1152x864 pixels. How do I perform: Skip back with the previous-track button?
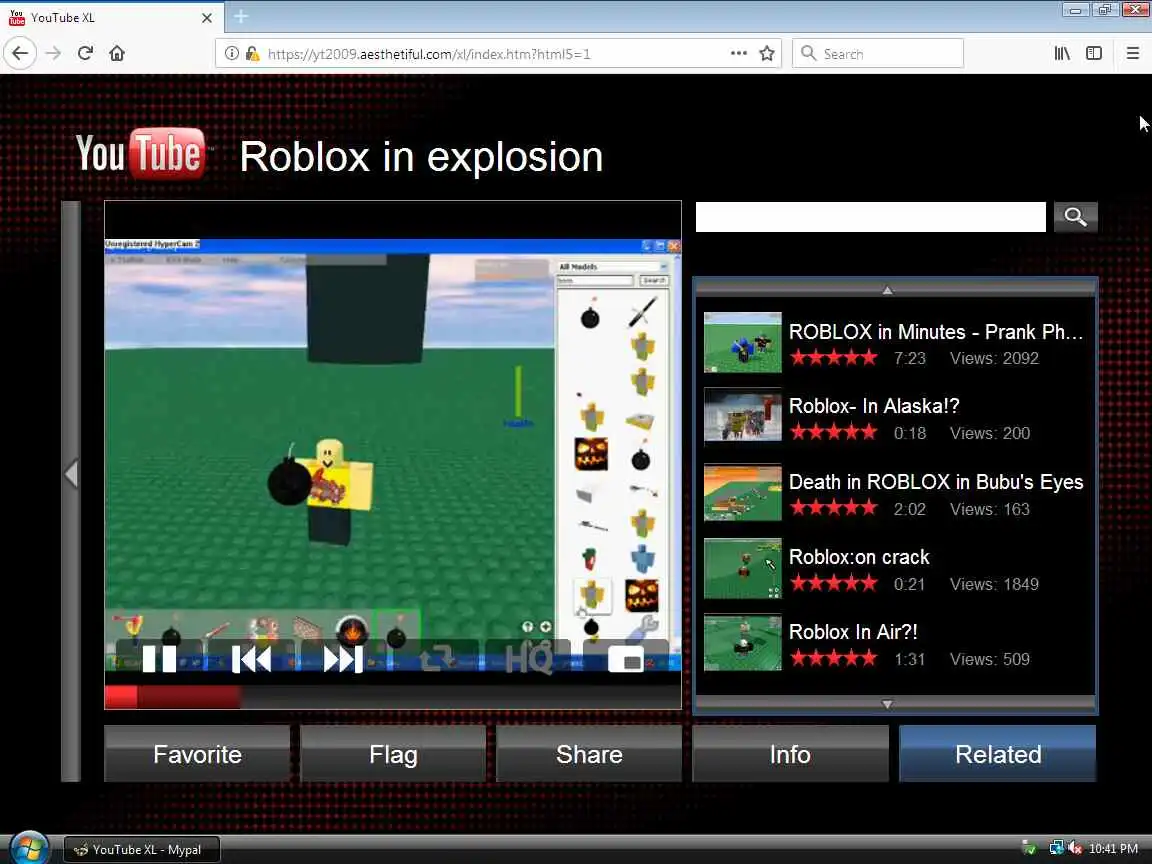(251, 658)
